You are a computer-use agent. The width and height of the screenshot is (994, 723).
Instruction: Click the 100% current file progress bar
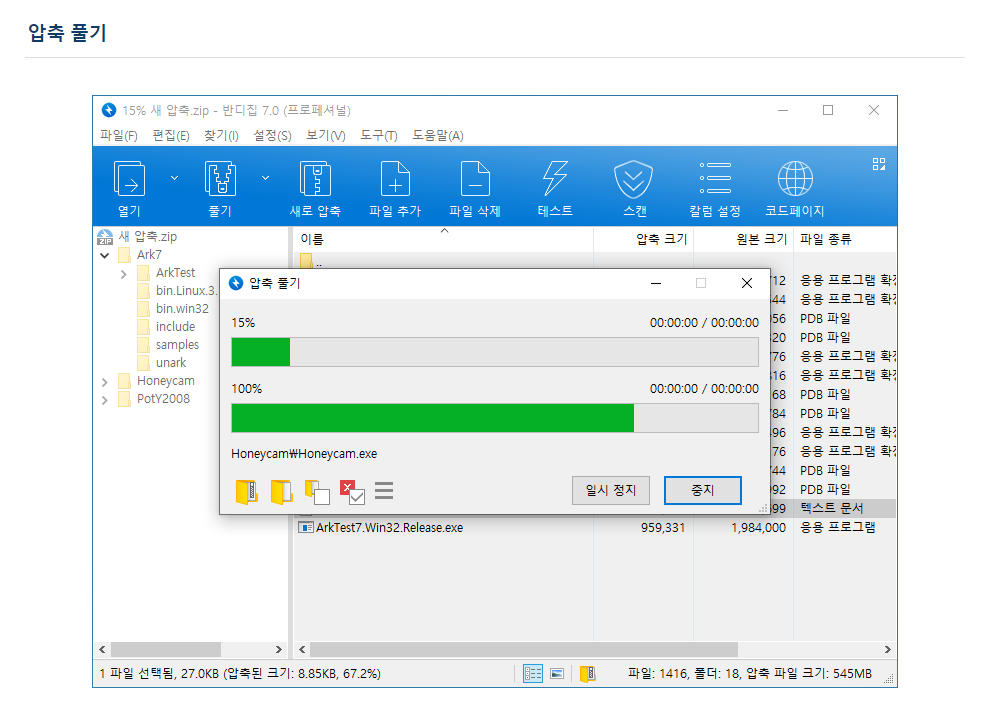(495, 418)
